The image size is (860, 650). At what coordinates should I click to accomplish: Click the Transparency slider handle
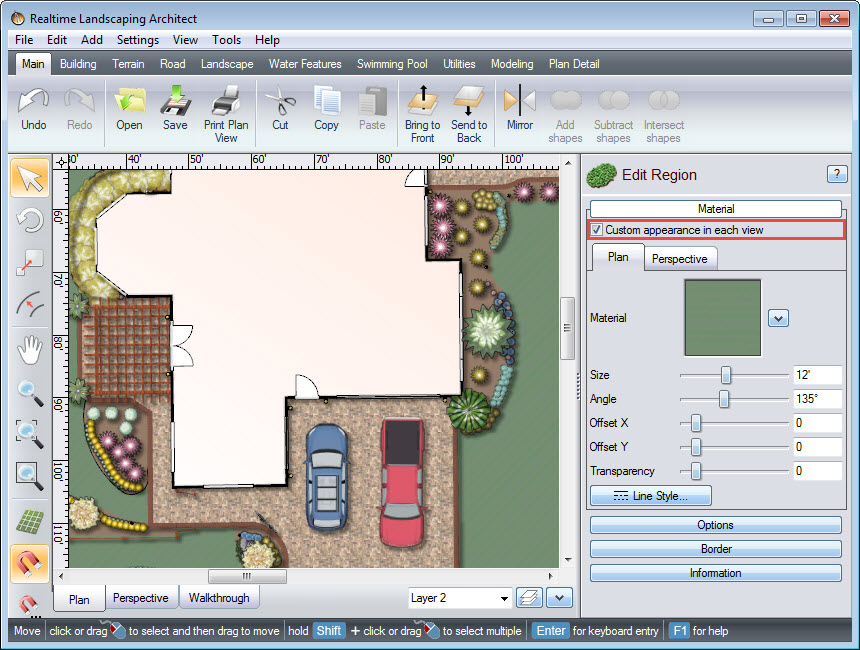tap(695, 471)
